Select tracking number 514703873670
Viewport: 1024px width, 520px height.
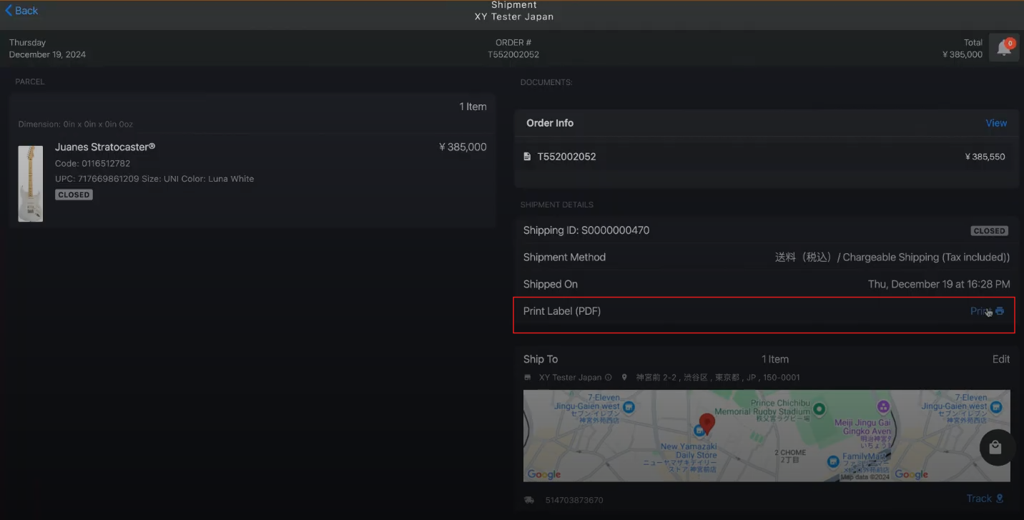(x=574, y=500)
